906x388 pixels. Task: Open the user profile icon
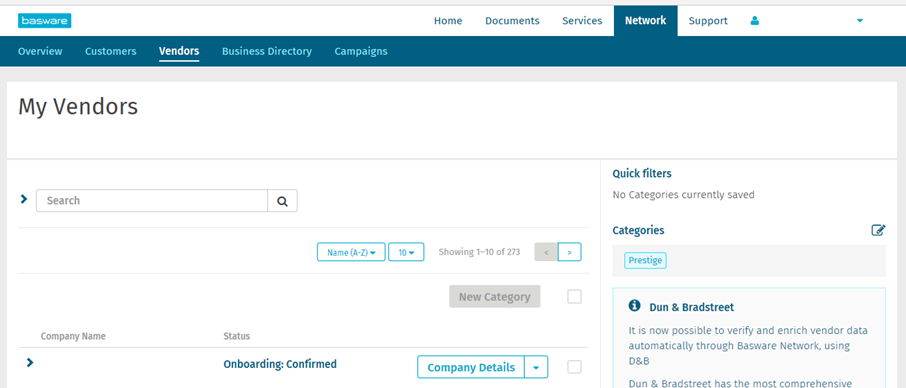[x=755, y=21]
